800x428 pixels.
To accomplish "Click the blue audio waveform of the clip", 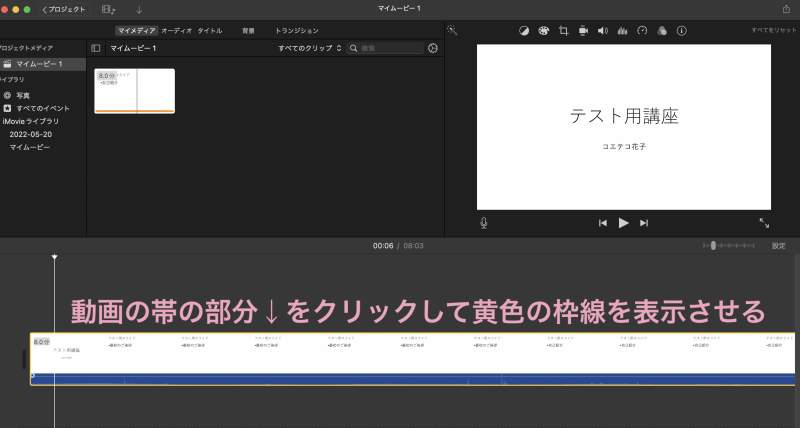I will tap(412, 379).
